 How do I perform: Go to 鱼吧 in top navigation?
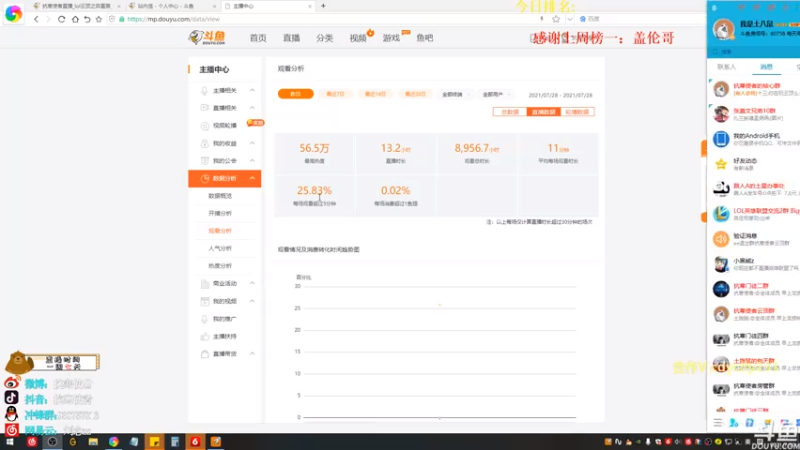(424, 38)
